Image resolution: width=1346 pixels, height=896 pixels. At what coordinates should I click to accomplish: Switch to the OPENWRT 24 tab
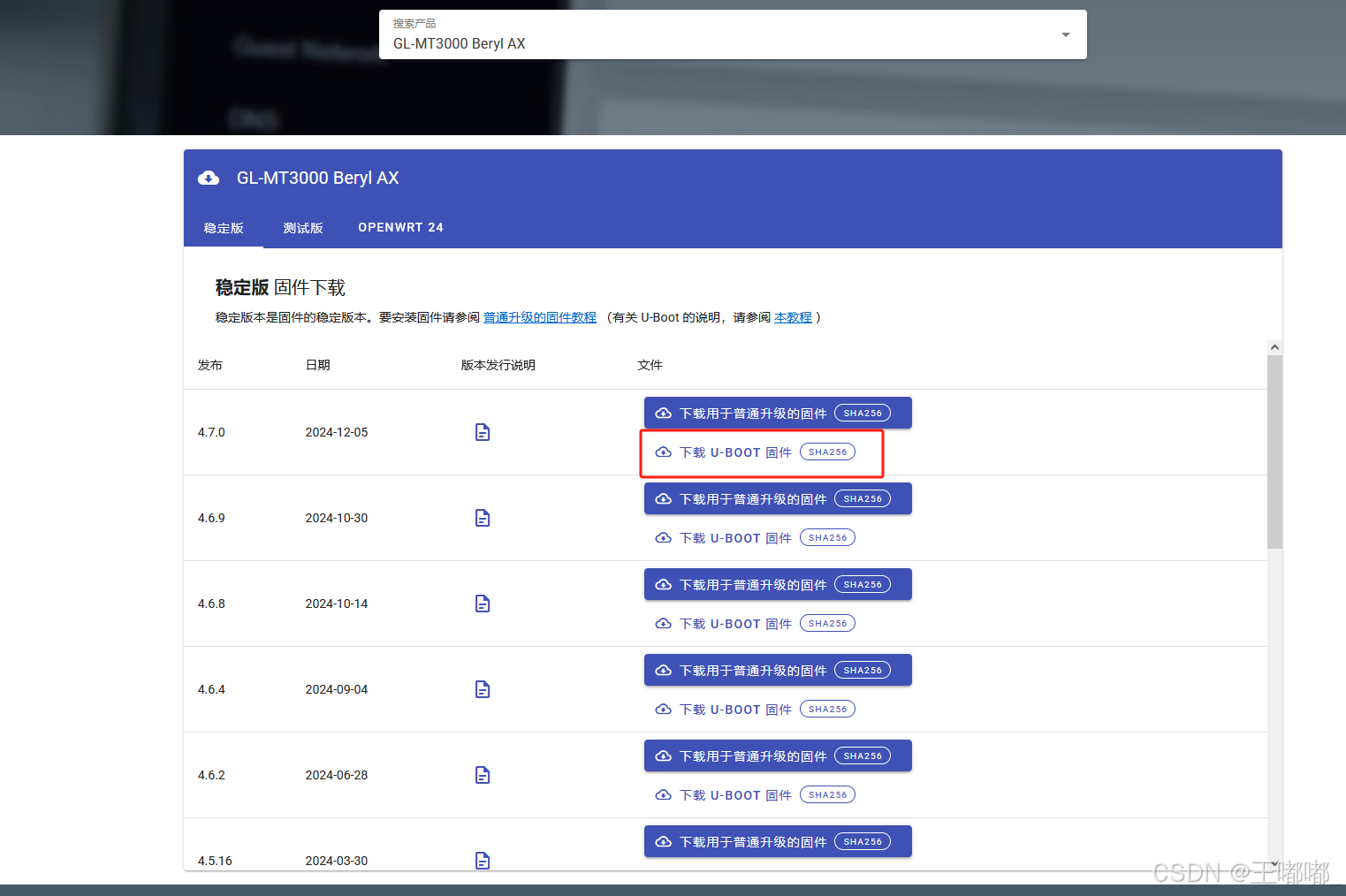(x=401, y=228)
